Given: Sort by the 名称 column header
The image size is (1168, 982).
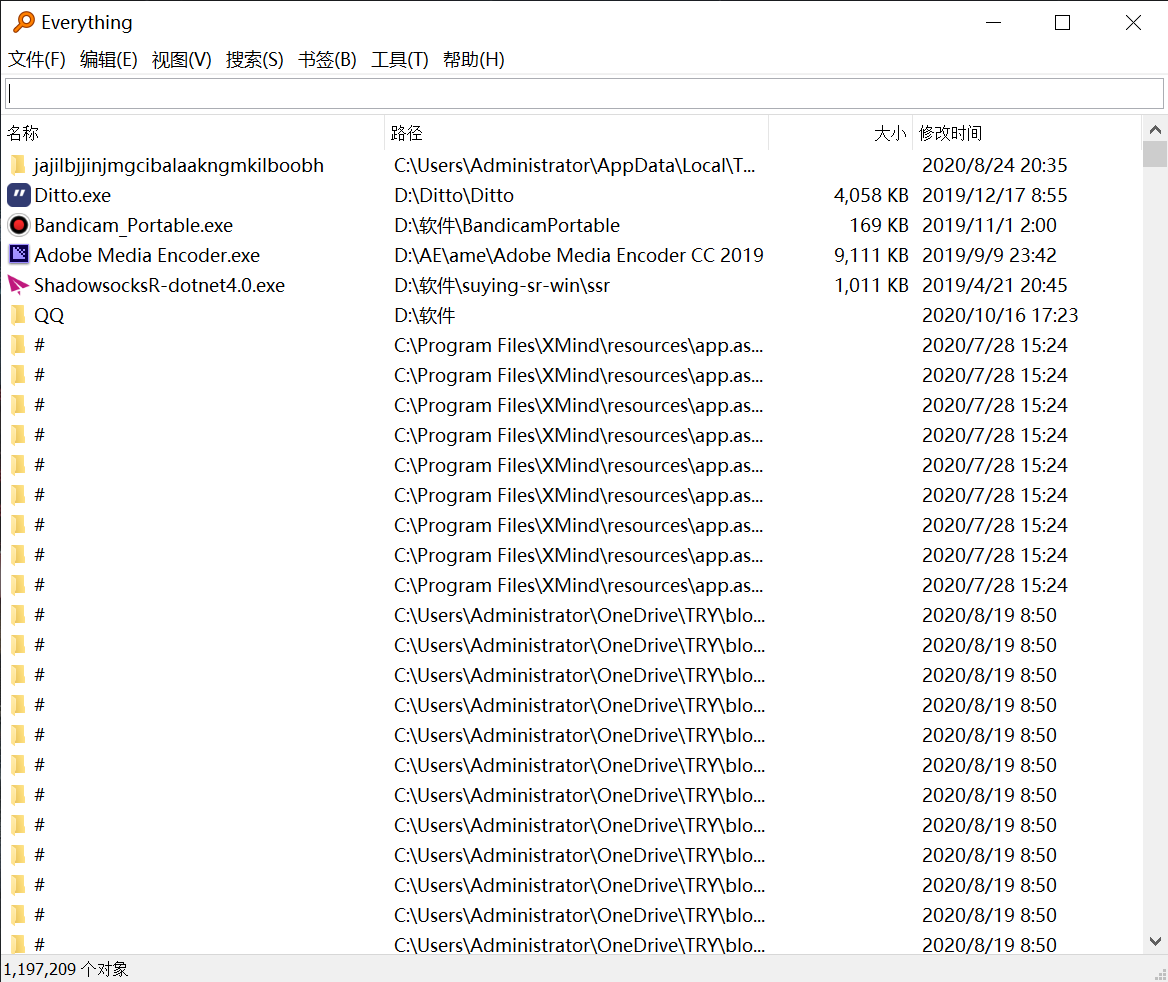Looking at the screenshot, I should [x=194, y=133].
